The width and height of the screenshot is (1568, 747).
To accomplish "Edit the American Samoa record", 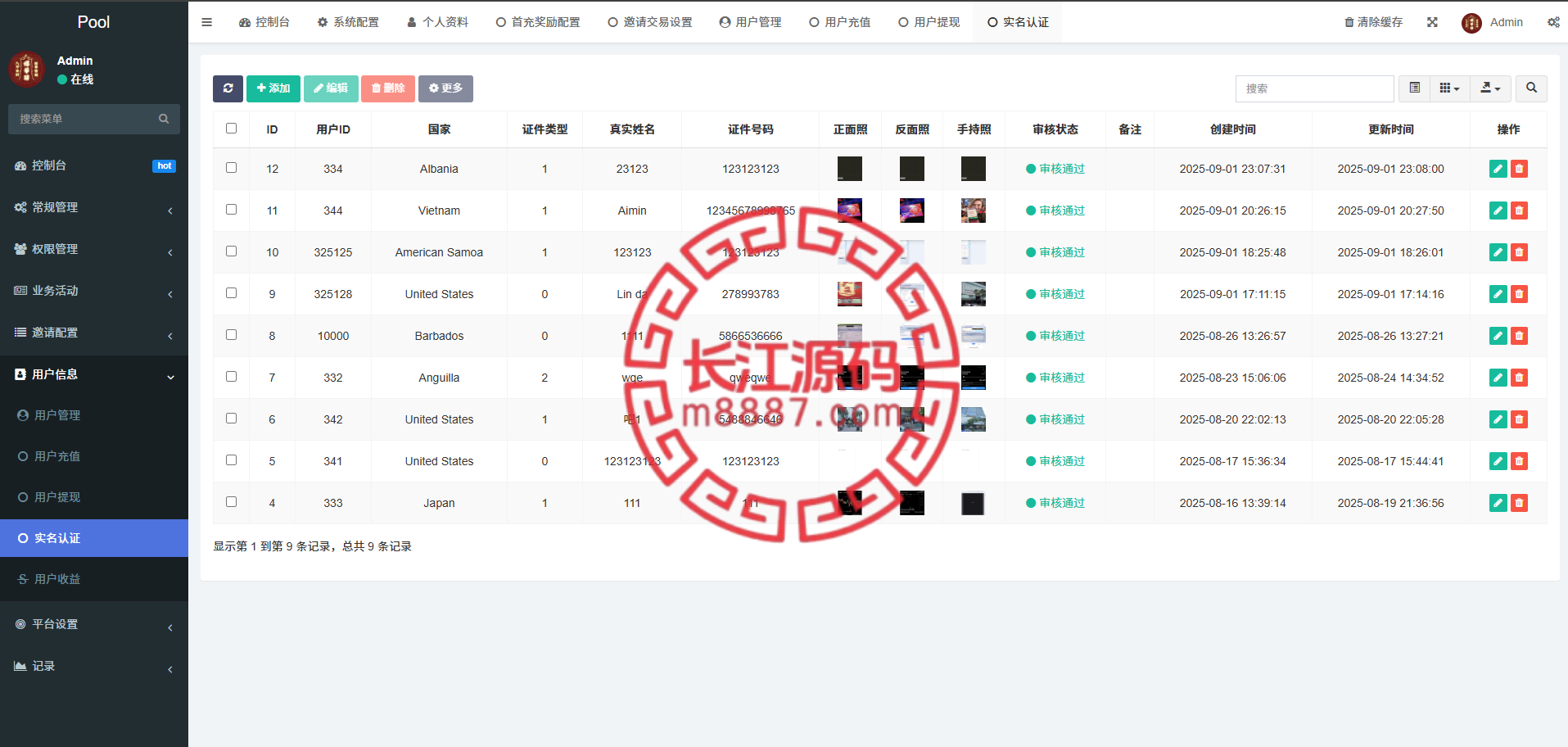I will click(1498, 252).
